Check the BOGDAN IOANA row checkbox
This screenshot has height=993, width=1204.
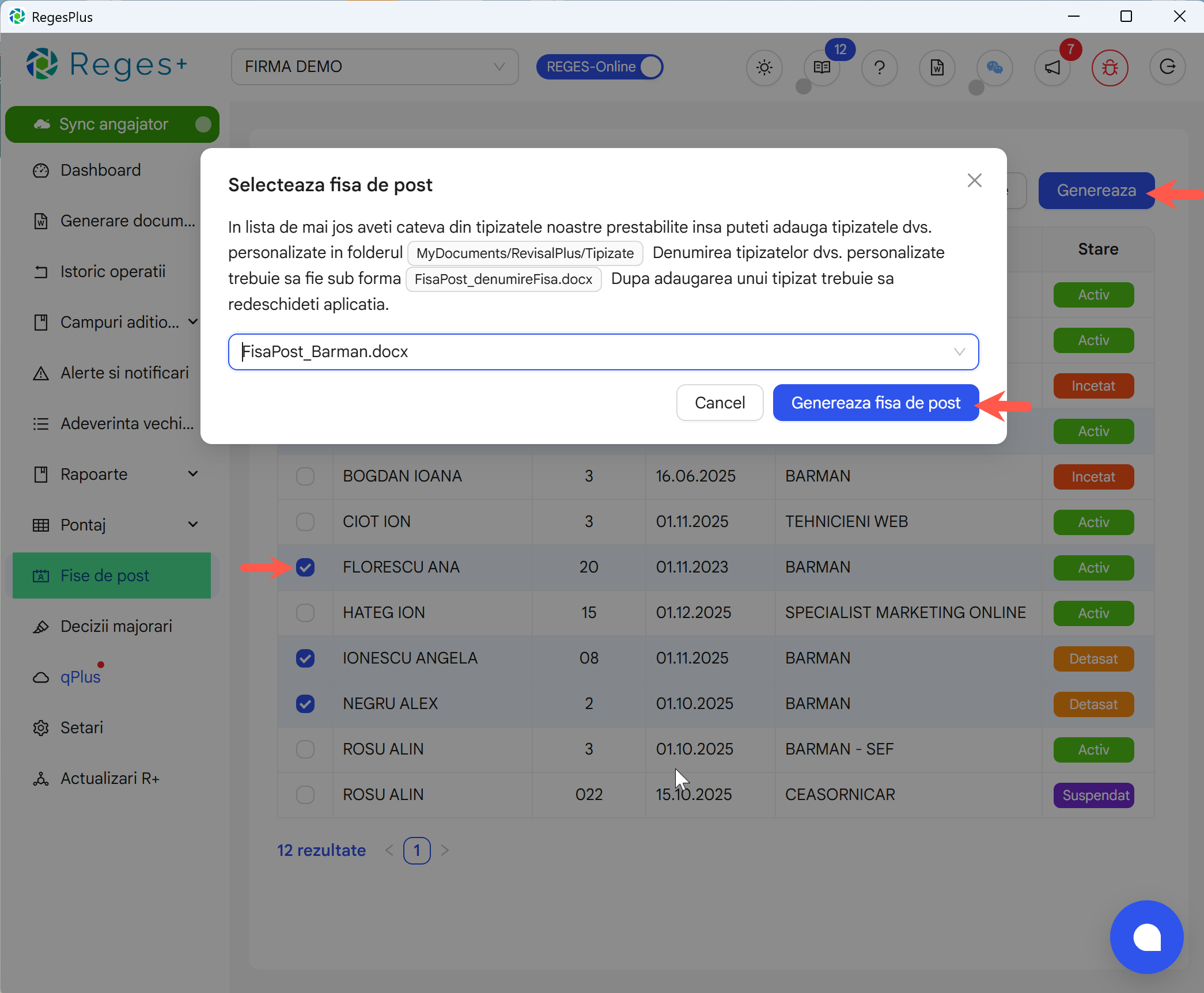pyautogui.click(x=305, y=476)
